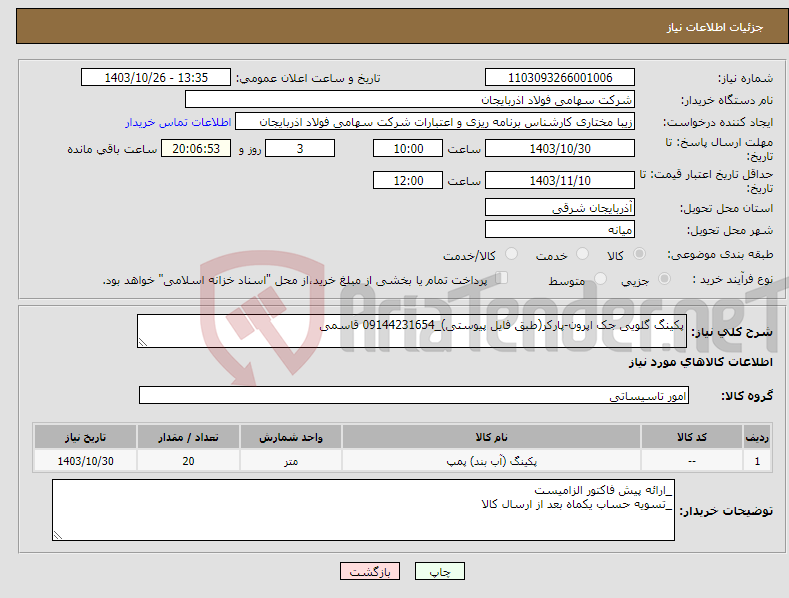The image size is (789, 598).
Task: Click the remaining time 20:06:53 field
Action: point(196,148)
